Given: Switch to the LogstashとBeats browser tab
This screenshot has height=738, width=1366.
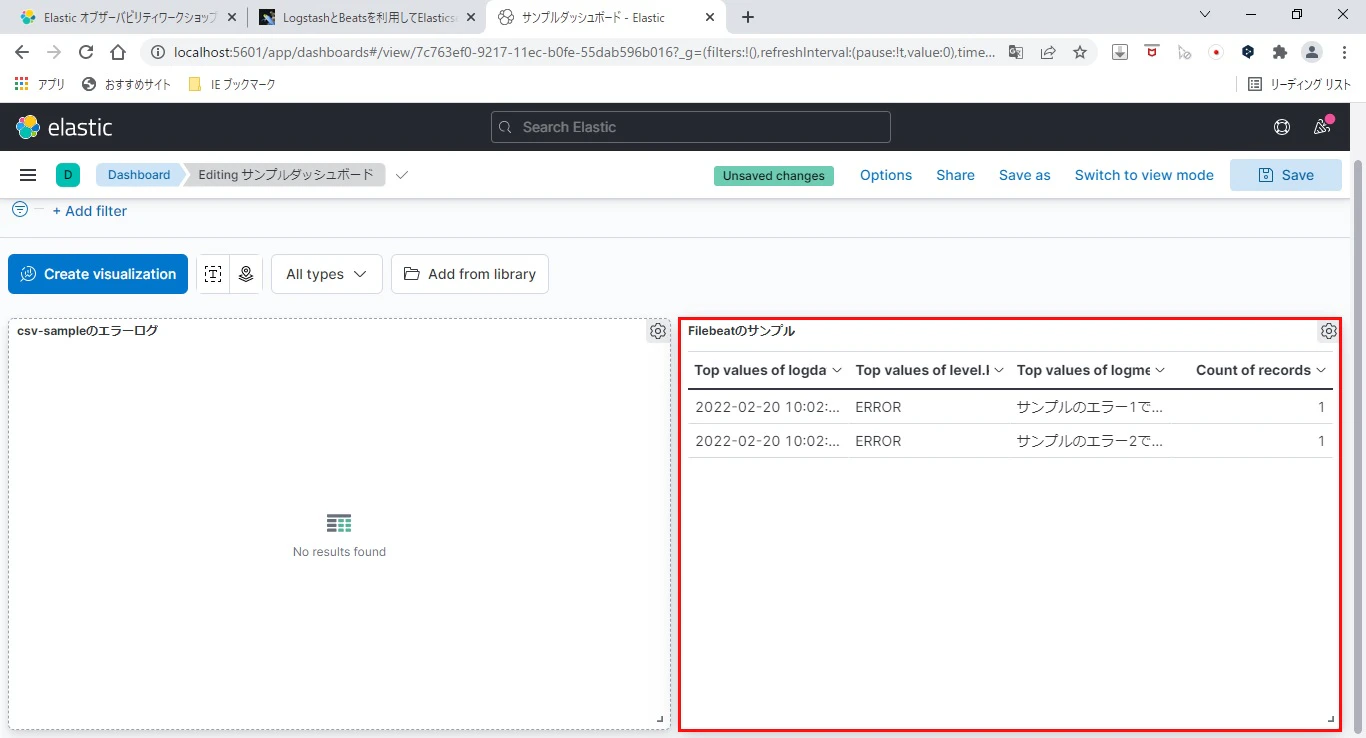Looking at the screenshot, I should click(x=366, y=17).
